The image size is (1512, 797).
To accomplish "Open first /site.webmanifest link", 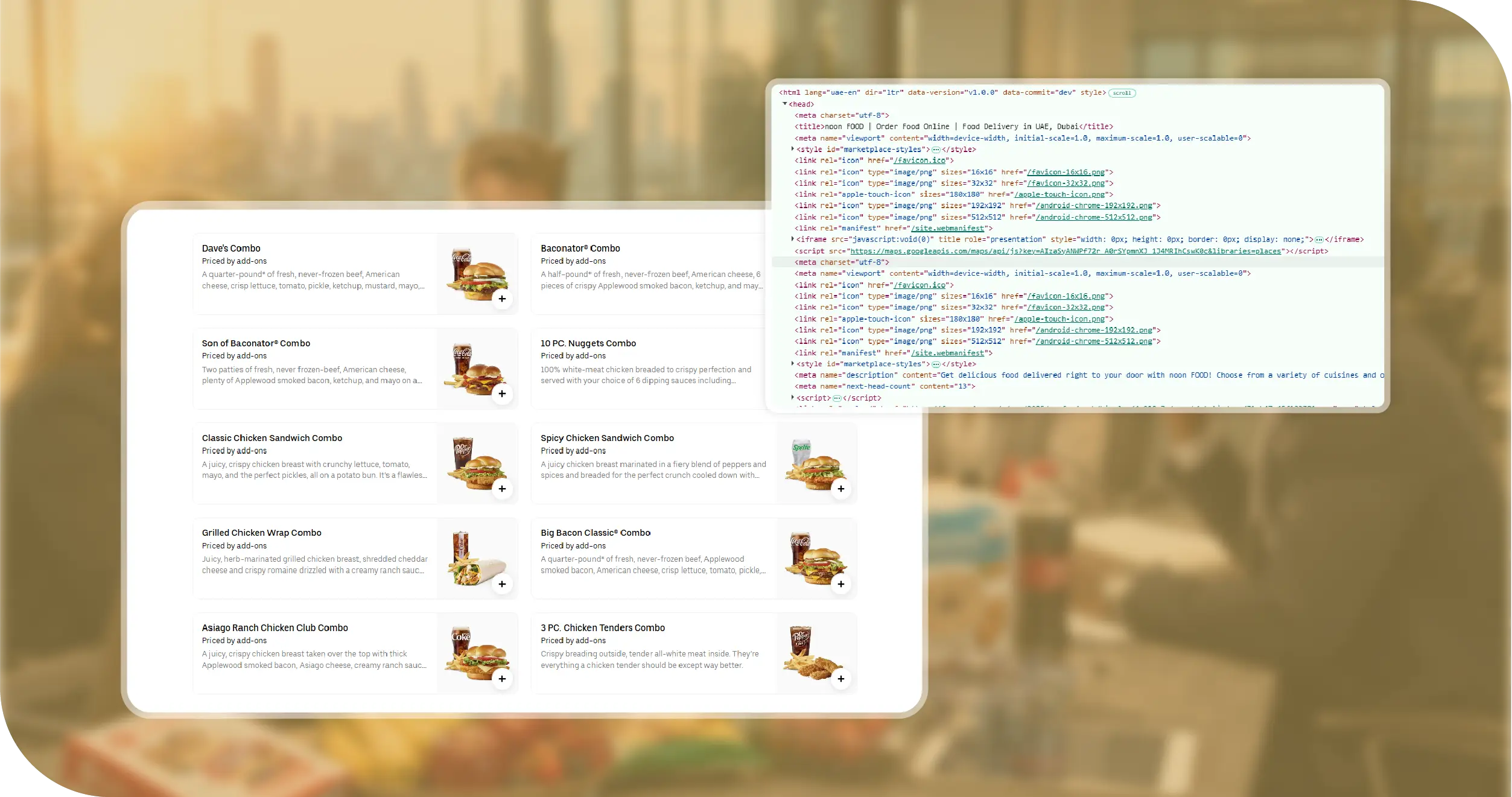I will [947, 228].
